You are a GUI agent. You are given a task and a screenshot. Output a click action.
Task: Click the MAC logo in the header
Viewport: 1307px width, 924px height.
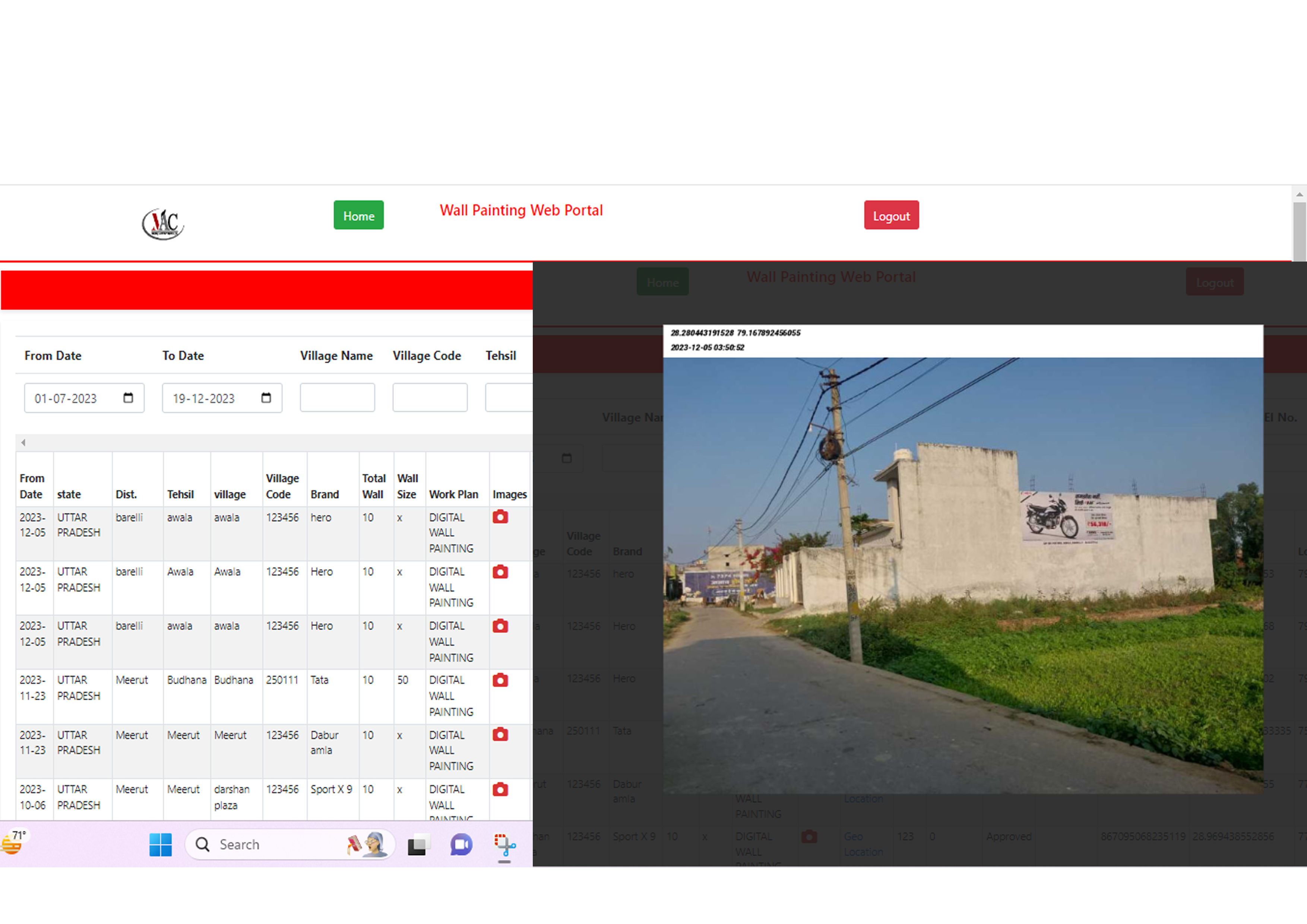point(163,224)
